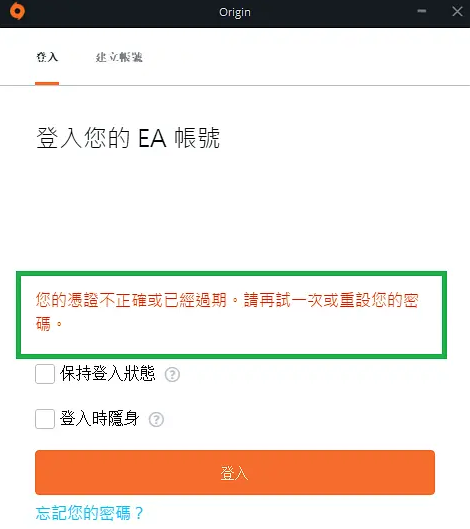Screen dimensions: 470x529
Task: Click the EA text in the heading
Action: pyautogui.click(x=153, y=138)
